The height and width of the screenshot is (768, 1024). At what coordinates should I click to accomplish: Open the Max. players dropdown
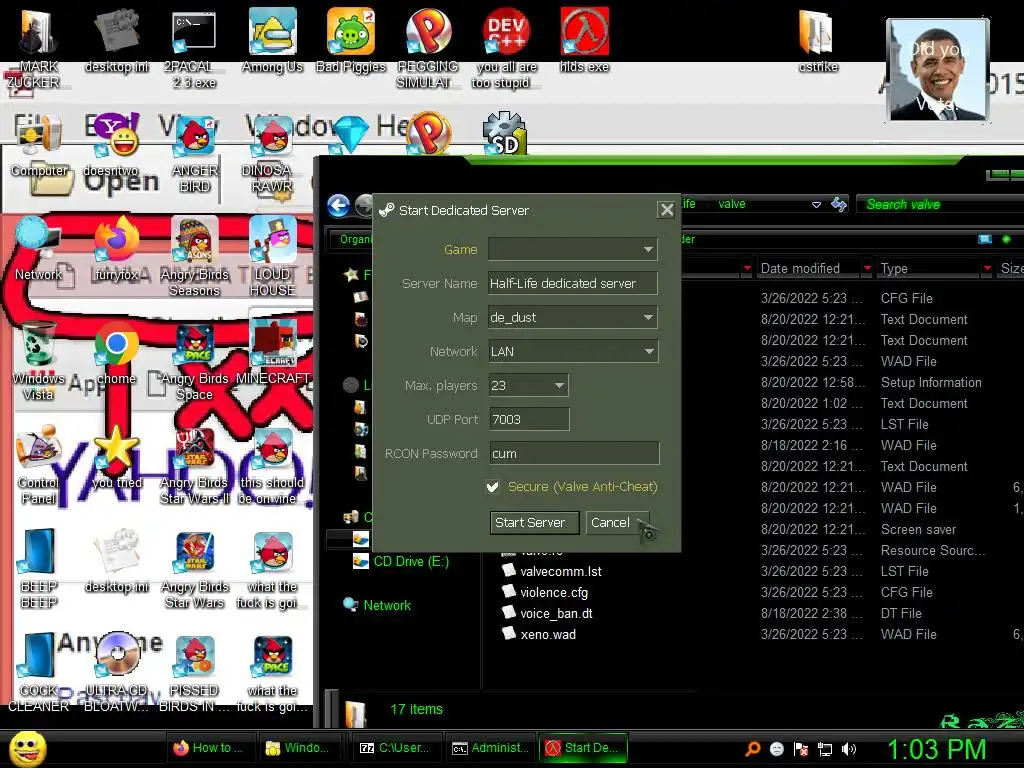click(528, 385)
